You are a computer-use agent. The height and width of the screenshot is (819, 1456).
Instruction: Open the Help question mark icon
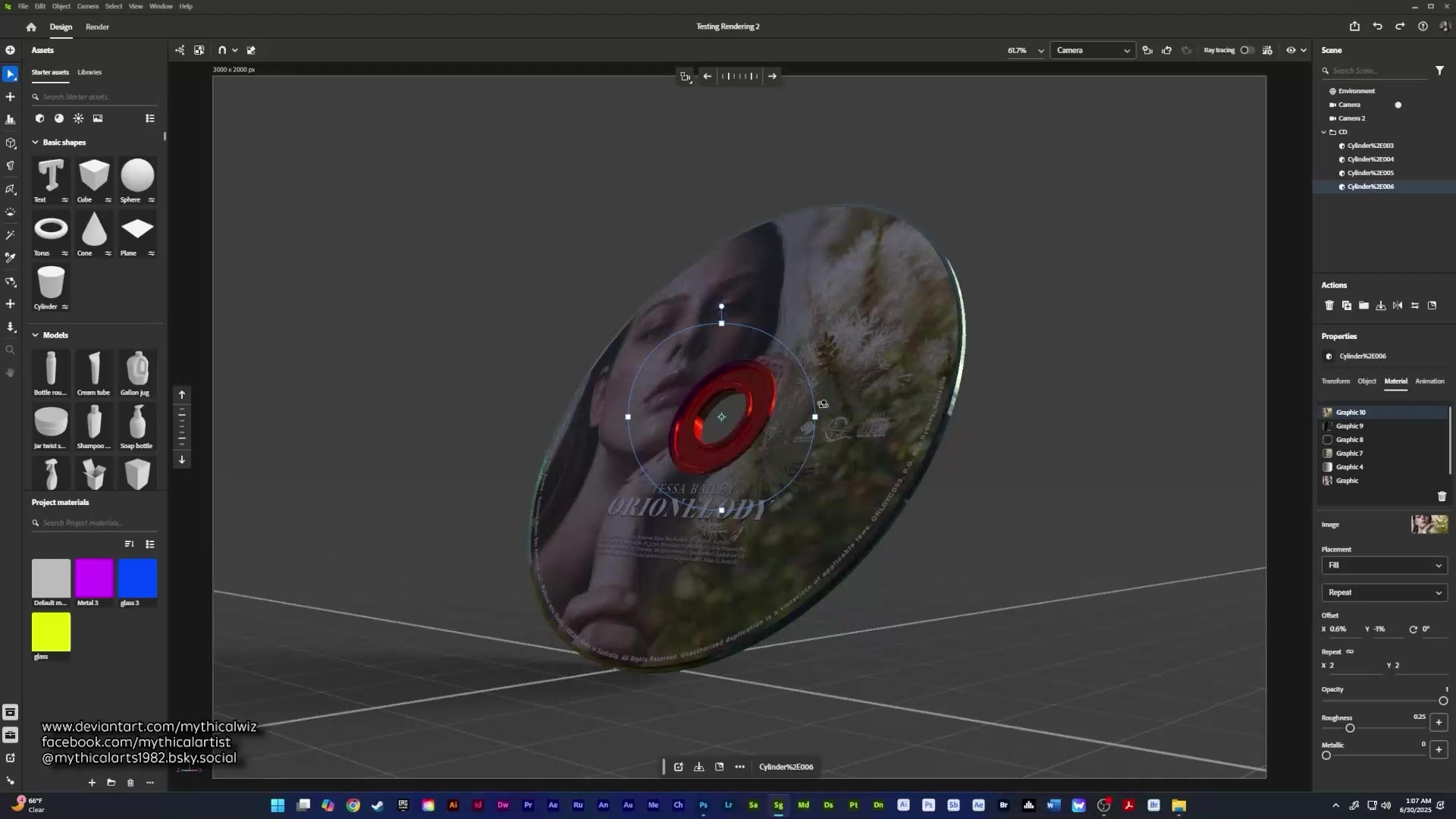click(1423, 27)
